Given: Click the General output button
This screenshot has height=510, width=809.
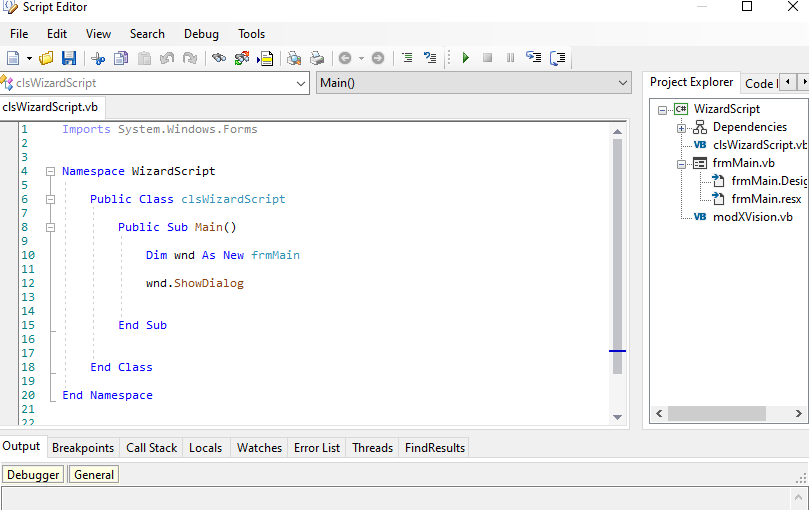Looking at the screenshot, I should (x=94, y=475).
